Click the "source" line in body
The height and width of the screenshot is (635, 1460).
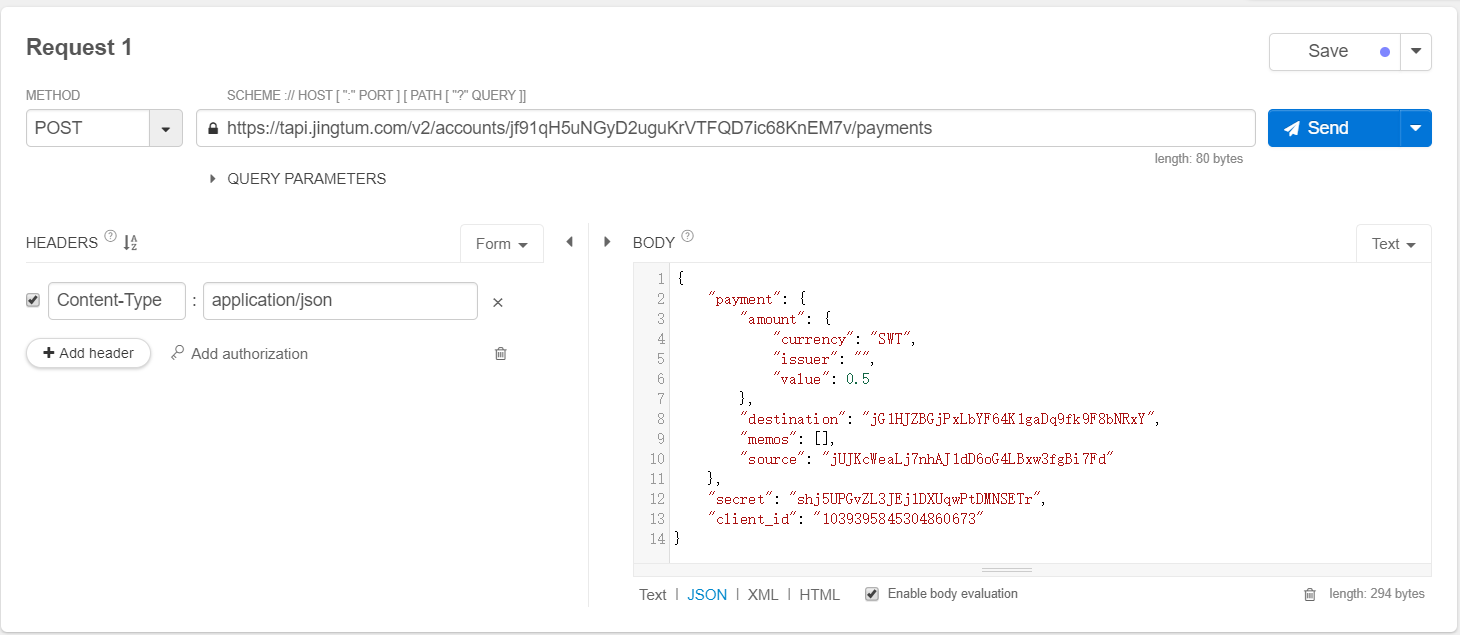(x=926, y=459)
